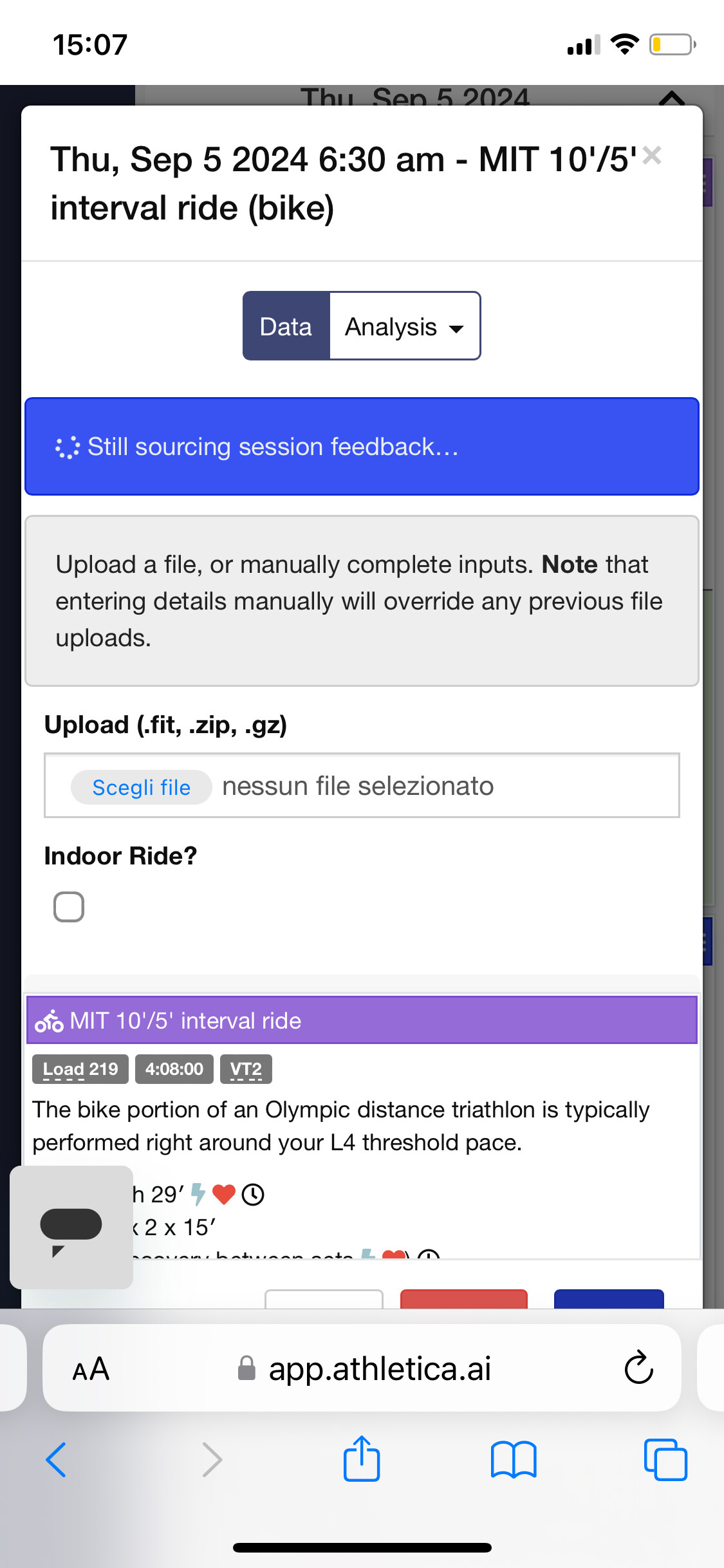Show open Safari tabs
This screenshot has width=724, height=1568.
(x=665, y=1460)
